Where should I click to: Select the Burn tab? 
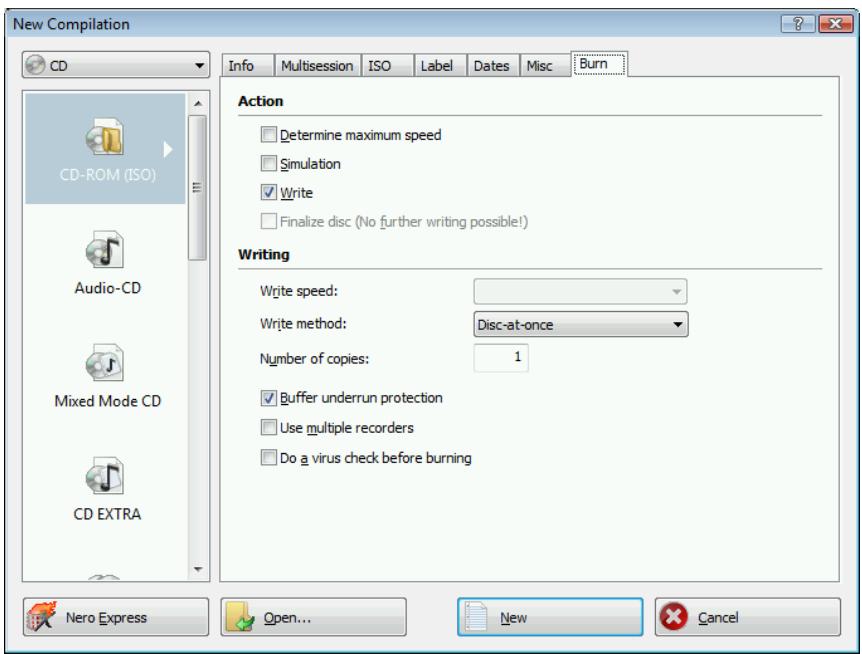tap(599, 64)
